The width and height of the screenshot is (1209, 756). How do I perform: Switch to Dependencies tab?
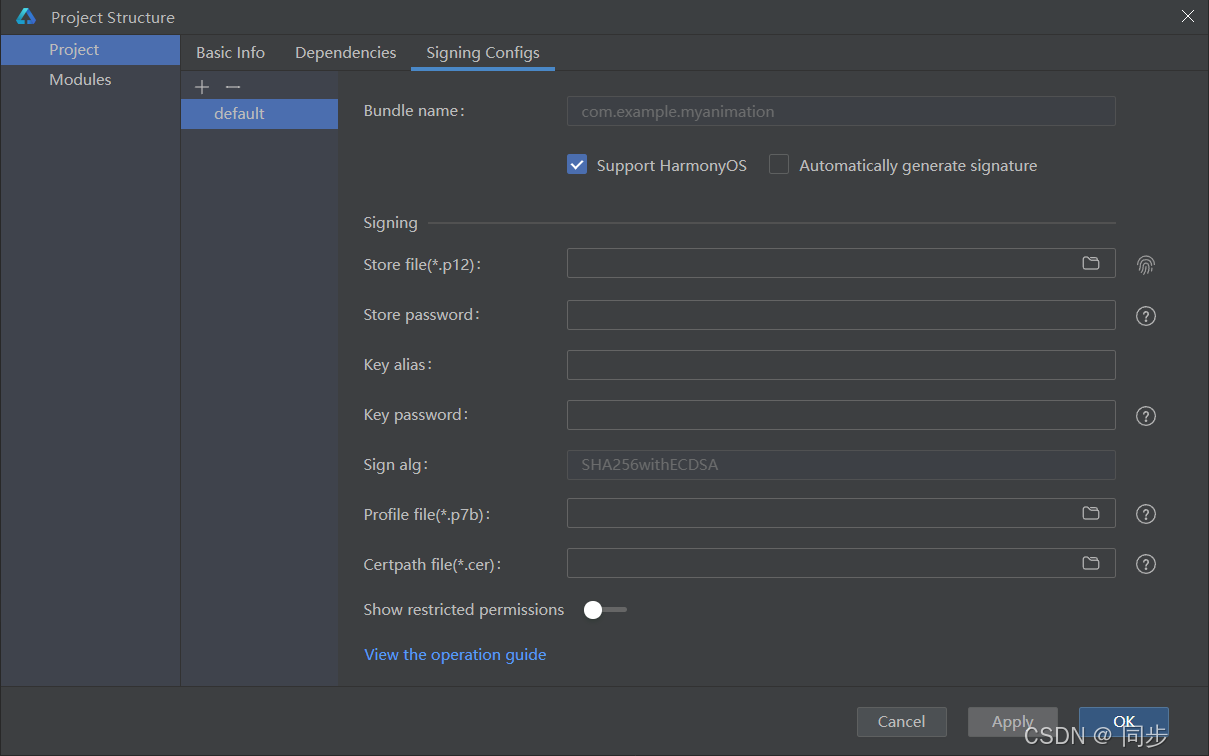pos(345,53)
